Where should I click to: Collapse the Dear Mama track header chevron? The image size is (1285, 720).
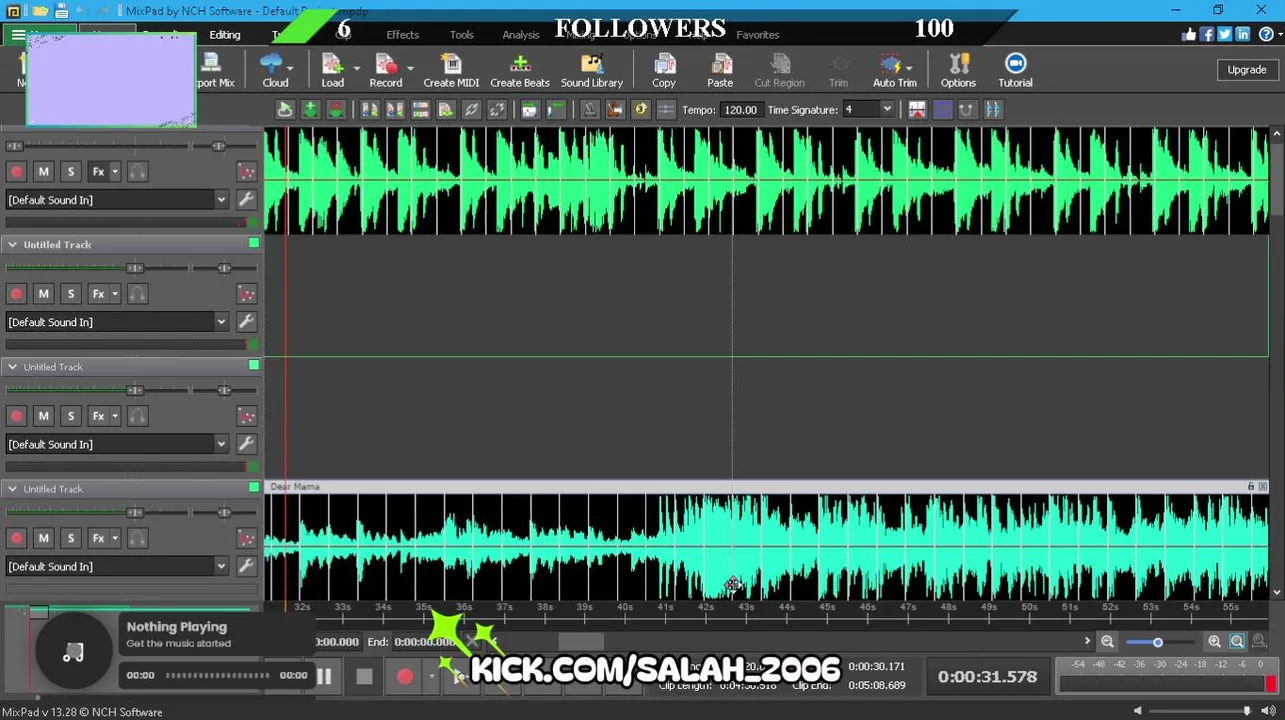click(x=12, y=489)
